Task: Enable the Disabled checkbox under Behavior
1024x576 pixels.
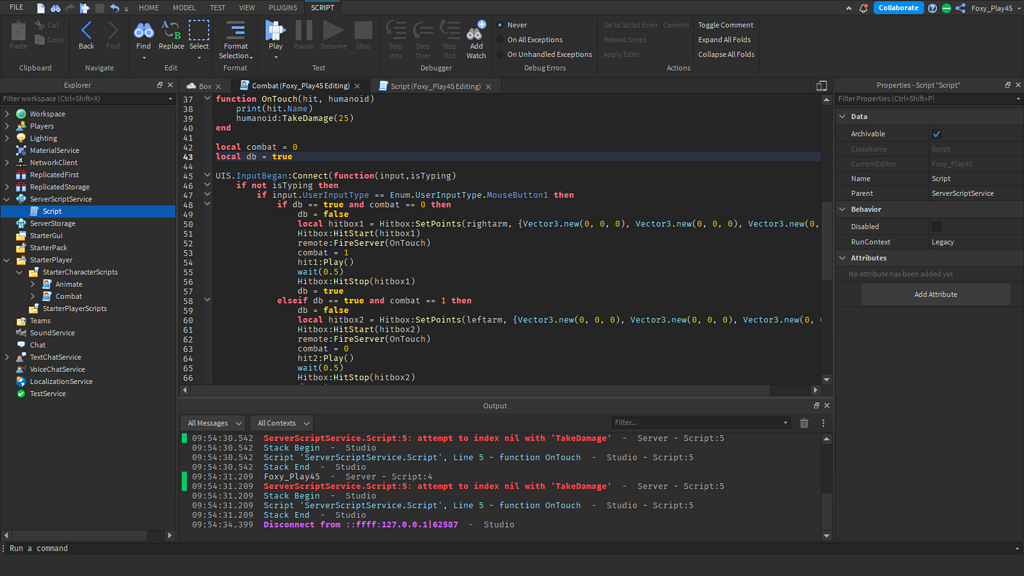Action: point(935,227)
